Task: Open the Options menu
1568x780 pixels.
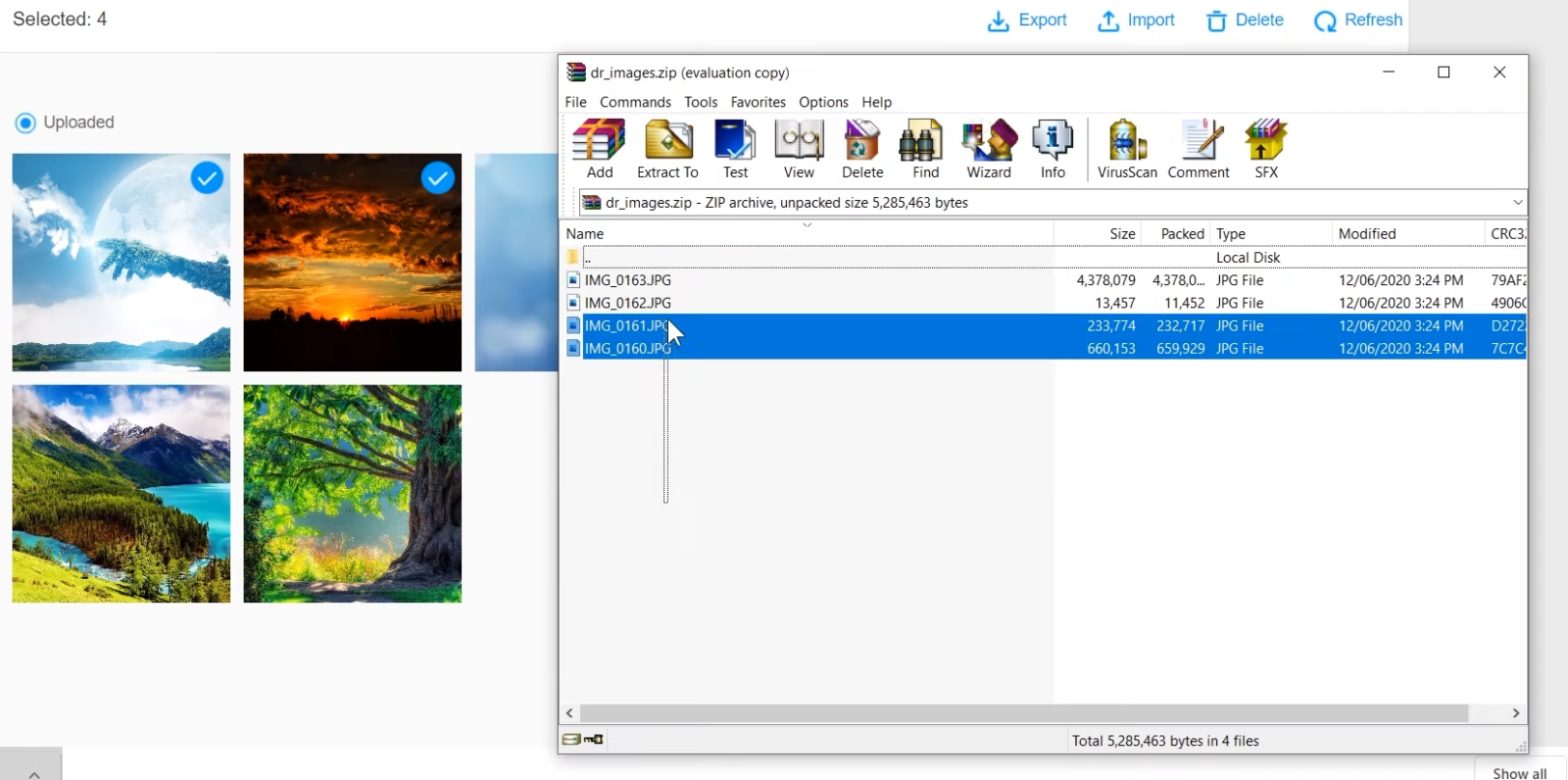Action: [823, 102]
